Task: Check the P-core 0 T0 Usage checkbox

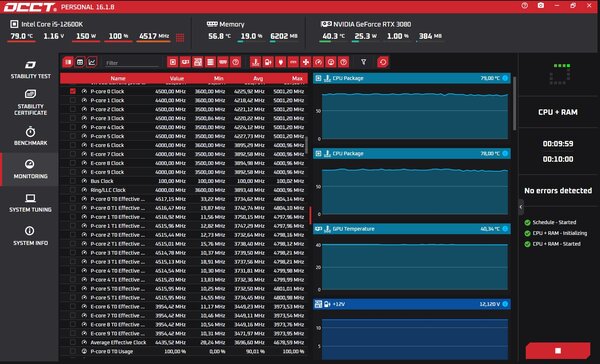Action: point(73,351)
